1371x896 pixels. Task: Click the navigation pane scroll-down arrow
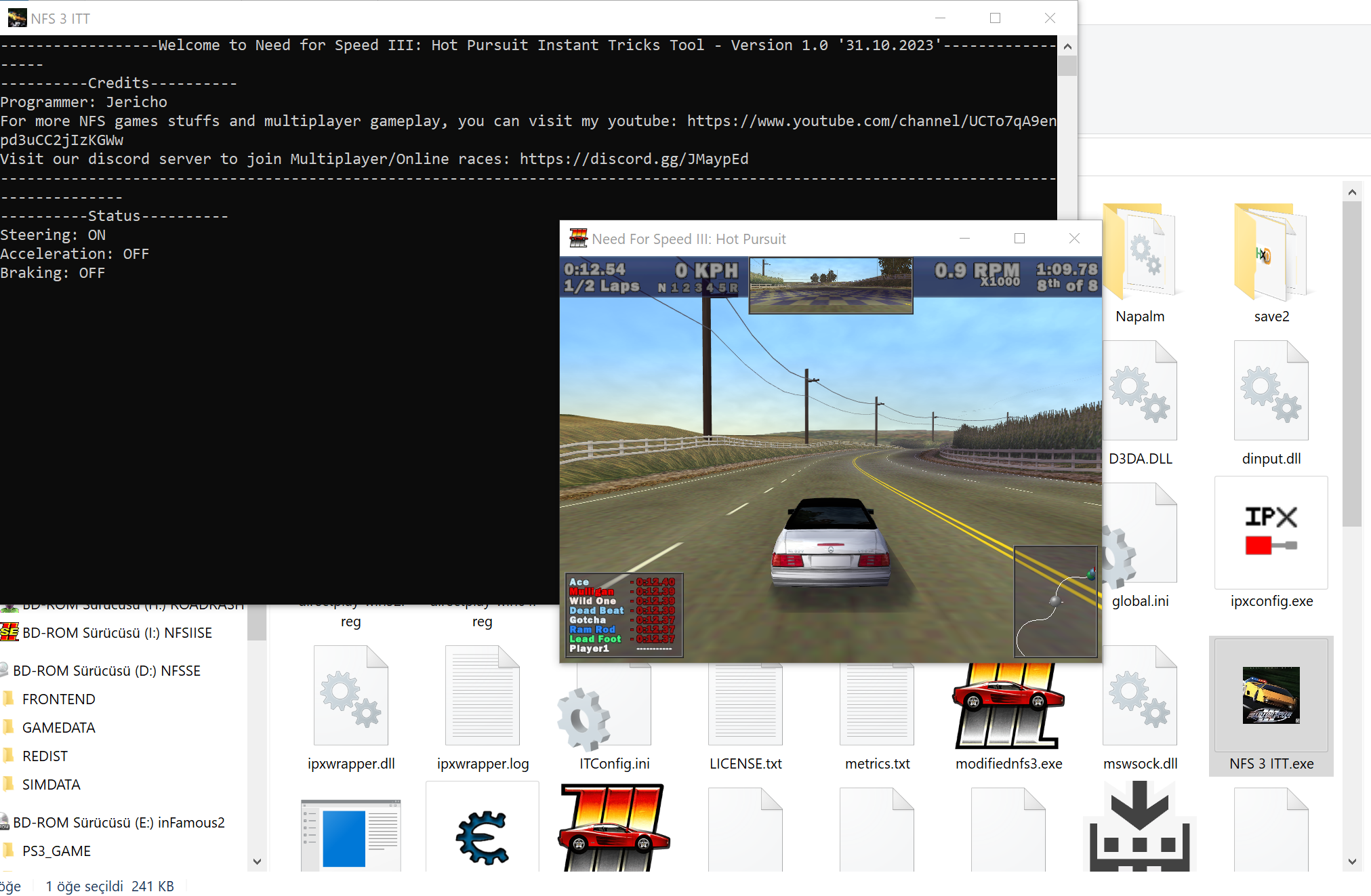(257, 861)
